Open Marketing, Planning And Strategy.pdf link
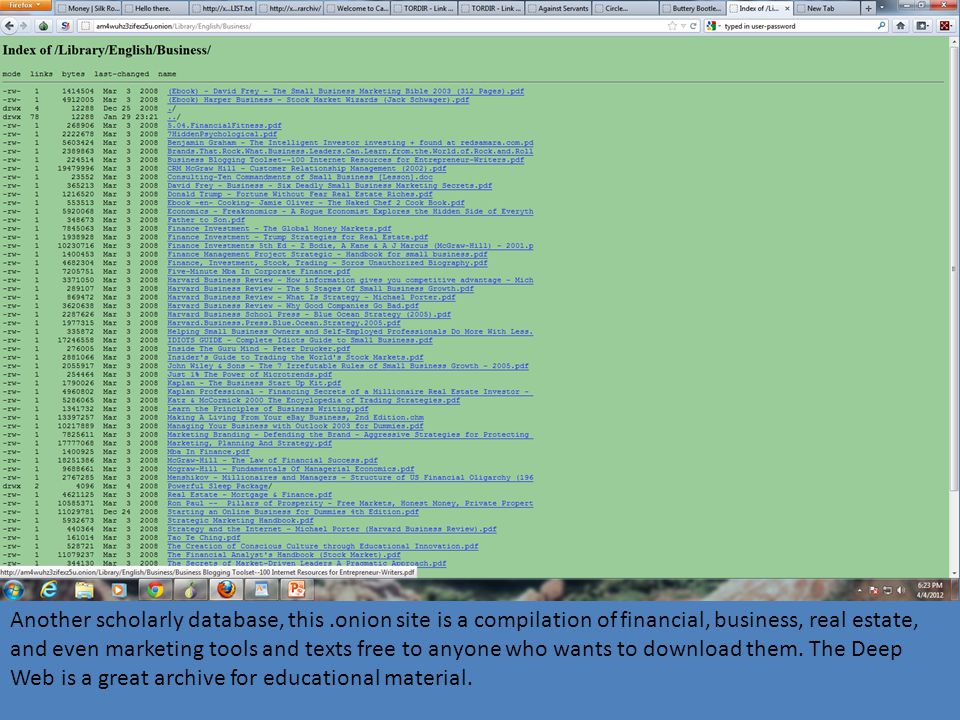Viewport: 960px width, 720px height. click(250, 443)
